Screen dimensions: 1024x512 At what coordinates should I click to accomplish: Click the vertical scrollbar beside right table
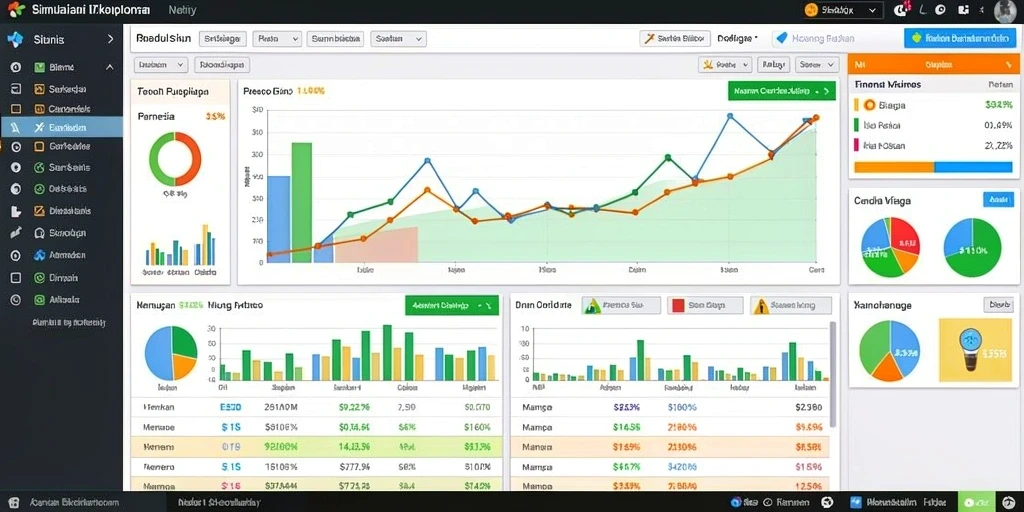pyautogui.click(x=832, y=374)
